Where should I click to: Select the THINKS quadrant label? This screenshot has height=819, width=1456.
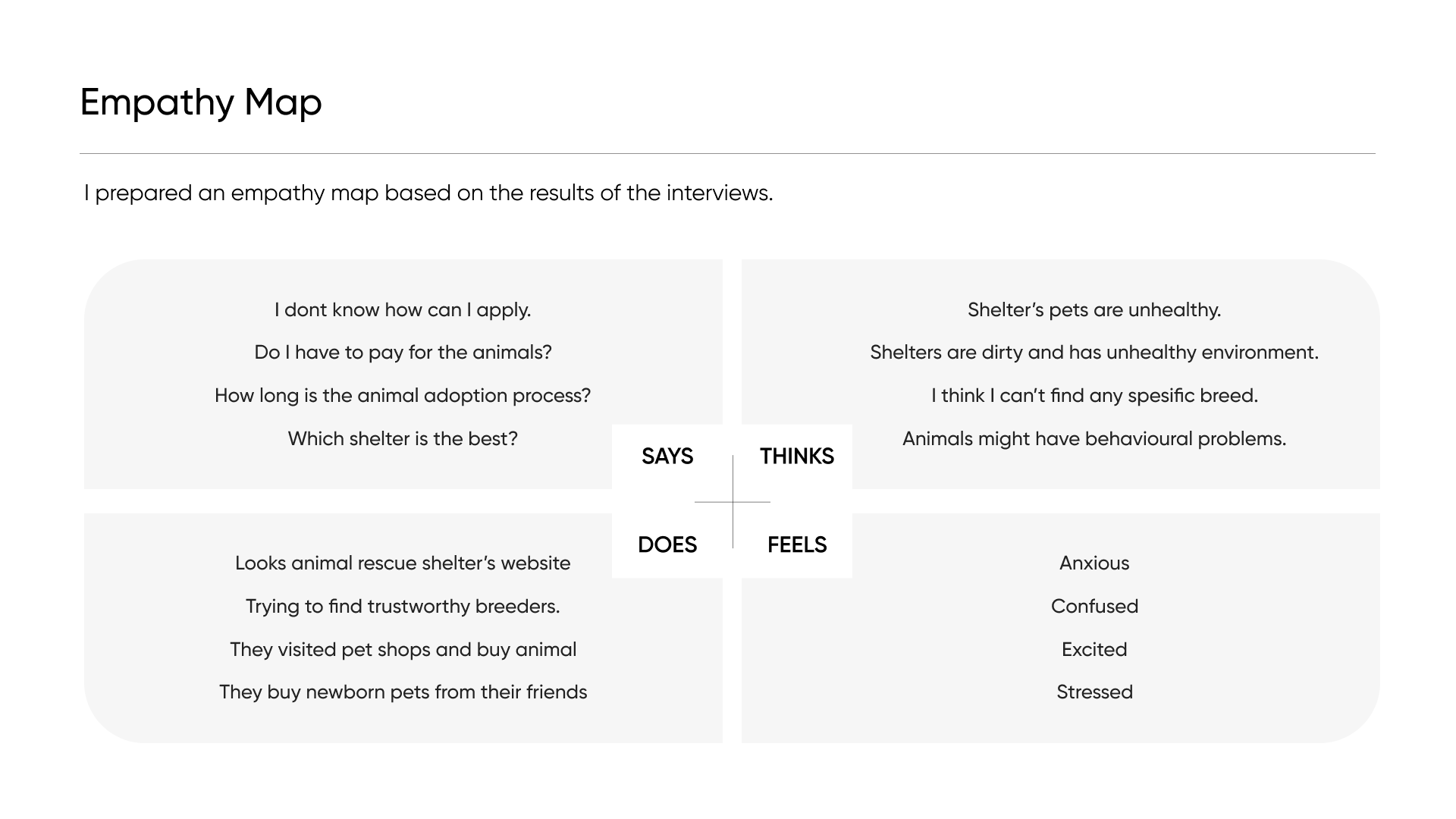point(796,456)
